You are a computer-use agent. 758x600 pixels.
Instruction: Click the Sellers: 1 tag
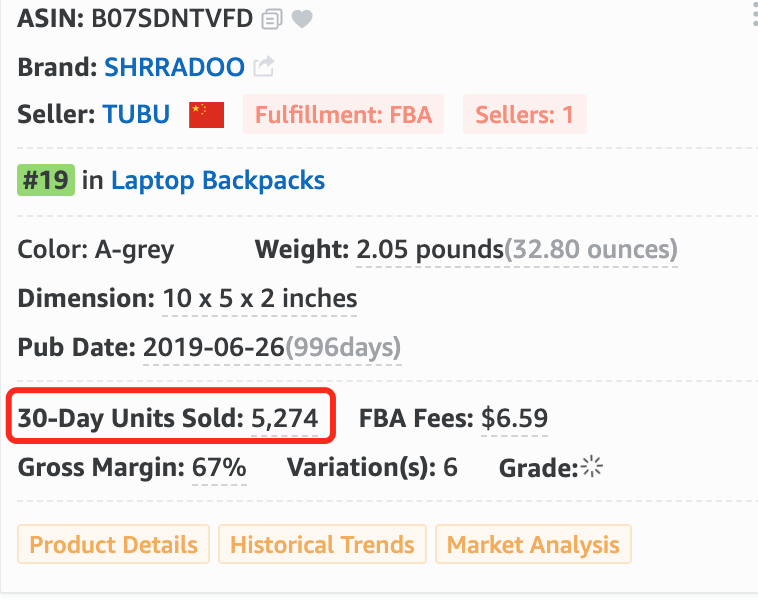pyautogui.click(x=525, y=114)
